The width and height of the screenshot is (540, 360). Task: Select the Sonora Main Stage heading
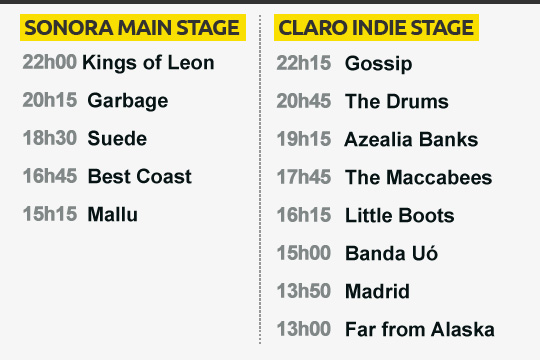pyautogui.click(x=133, y=28)
